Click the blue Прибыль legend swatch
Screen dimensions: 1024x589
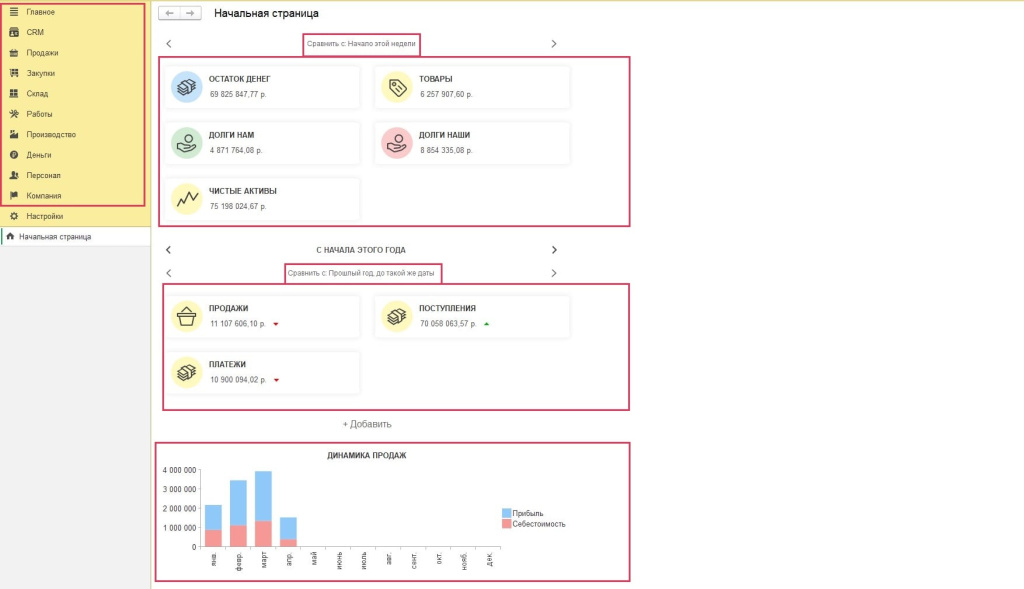(506, 513)
